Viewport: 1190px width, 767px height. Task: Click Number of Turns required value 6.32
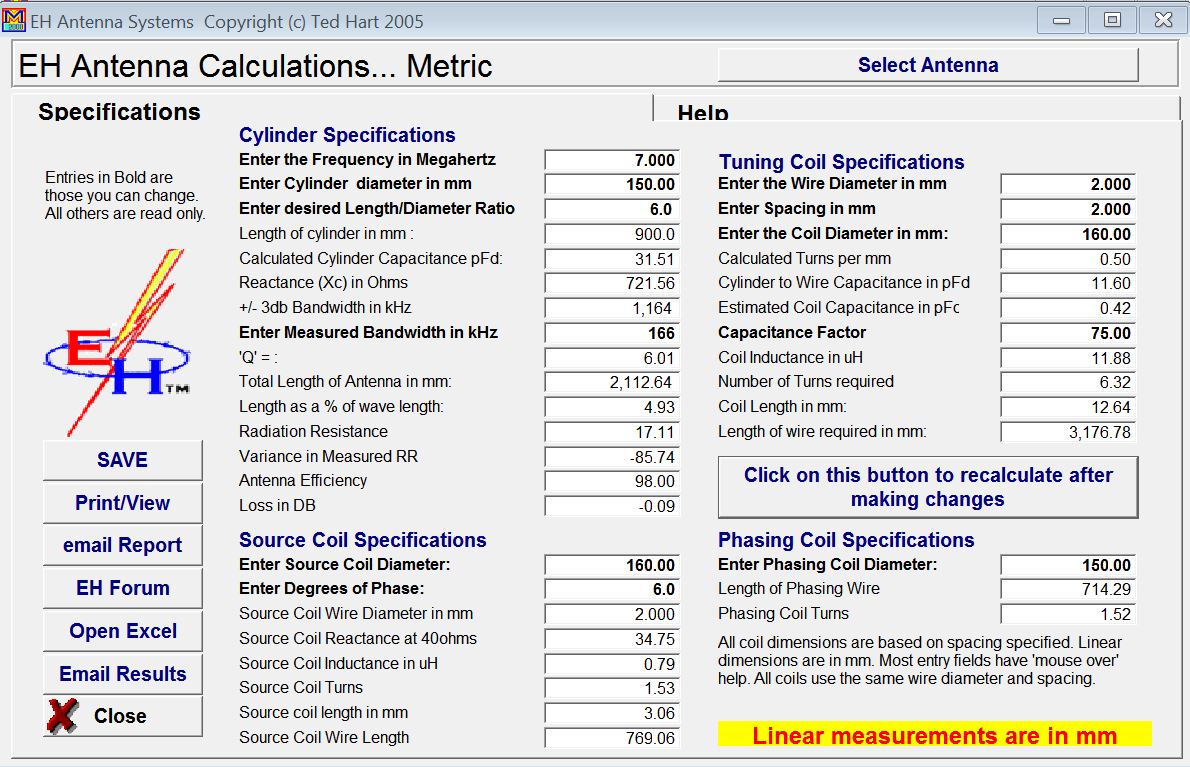(1068, 382)
